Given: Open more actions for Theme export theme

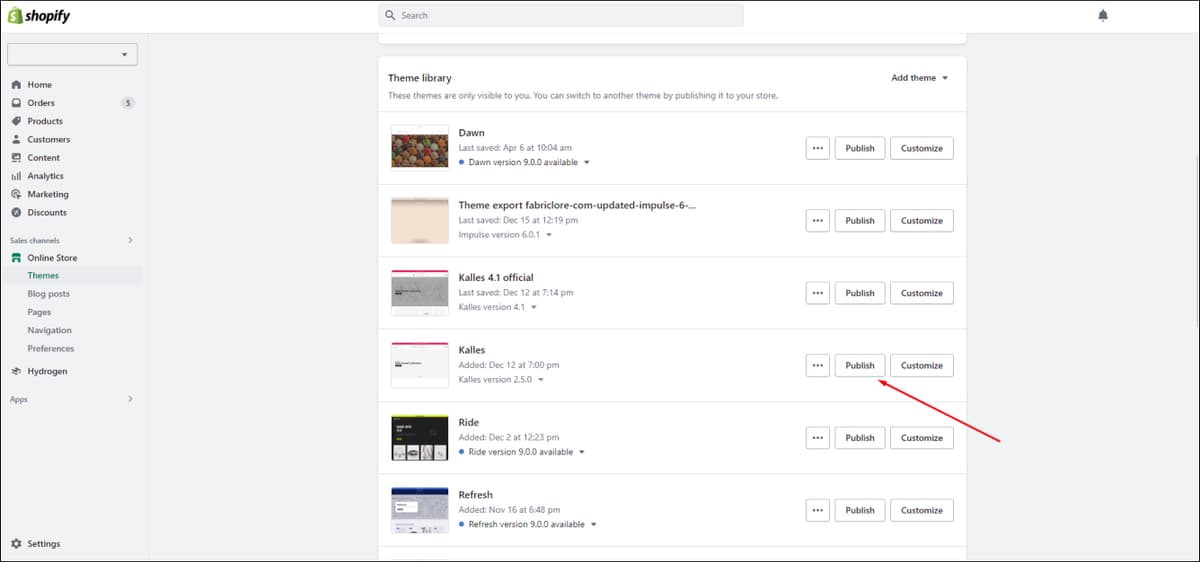Looking at the screenshot, I should 818,220.
